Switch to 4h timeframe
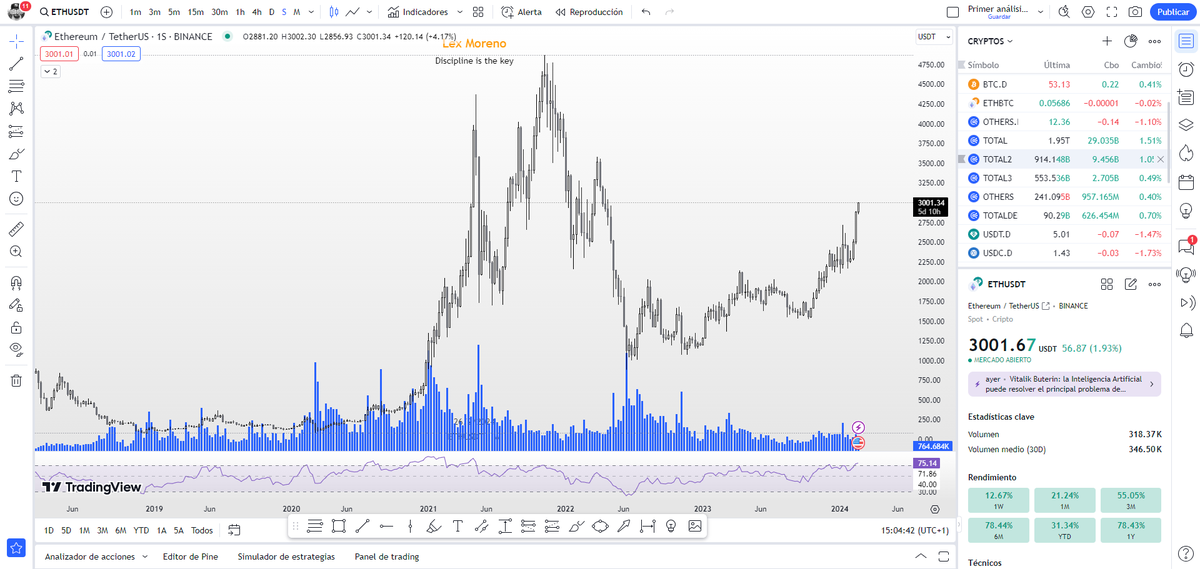Viewport: 1200px width, 569px height. (257, 12)
